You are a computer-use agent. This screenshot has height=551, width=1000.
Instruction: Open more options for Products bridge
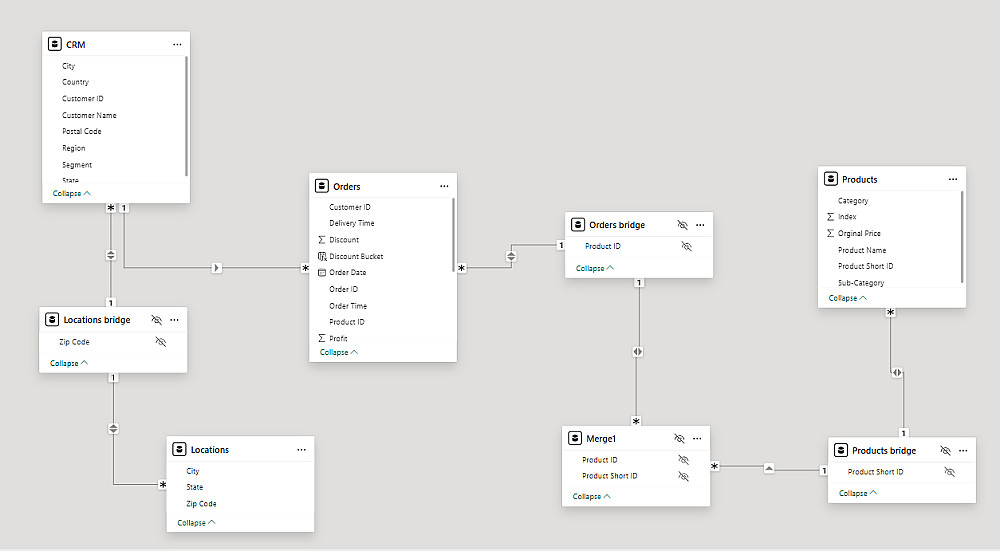click(963, 450)
